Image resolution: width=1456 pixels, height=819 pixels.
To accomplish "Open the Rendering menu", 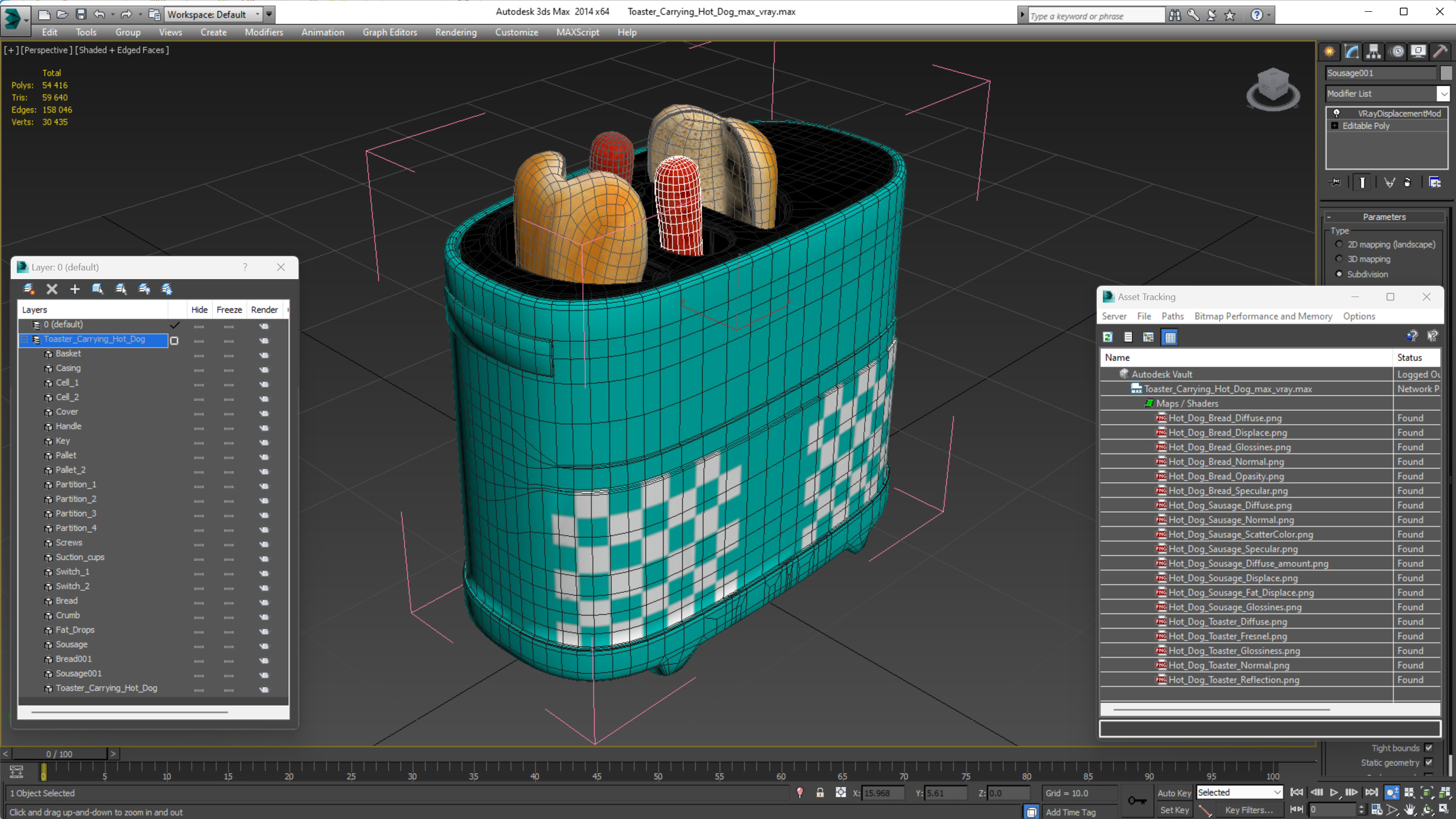I will click(456, 32).
